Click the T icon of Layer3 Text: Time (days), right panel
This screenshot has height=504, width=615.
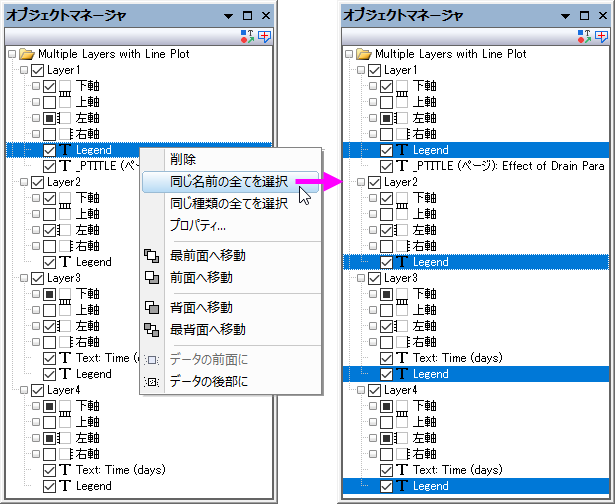coord(402,358)
